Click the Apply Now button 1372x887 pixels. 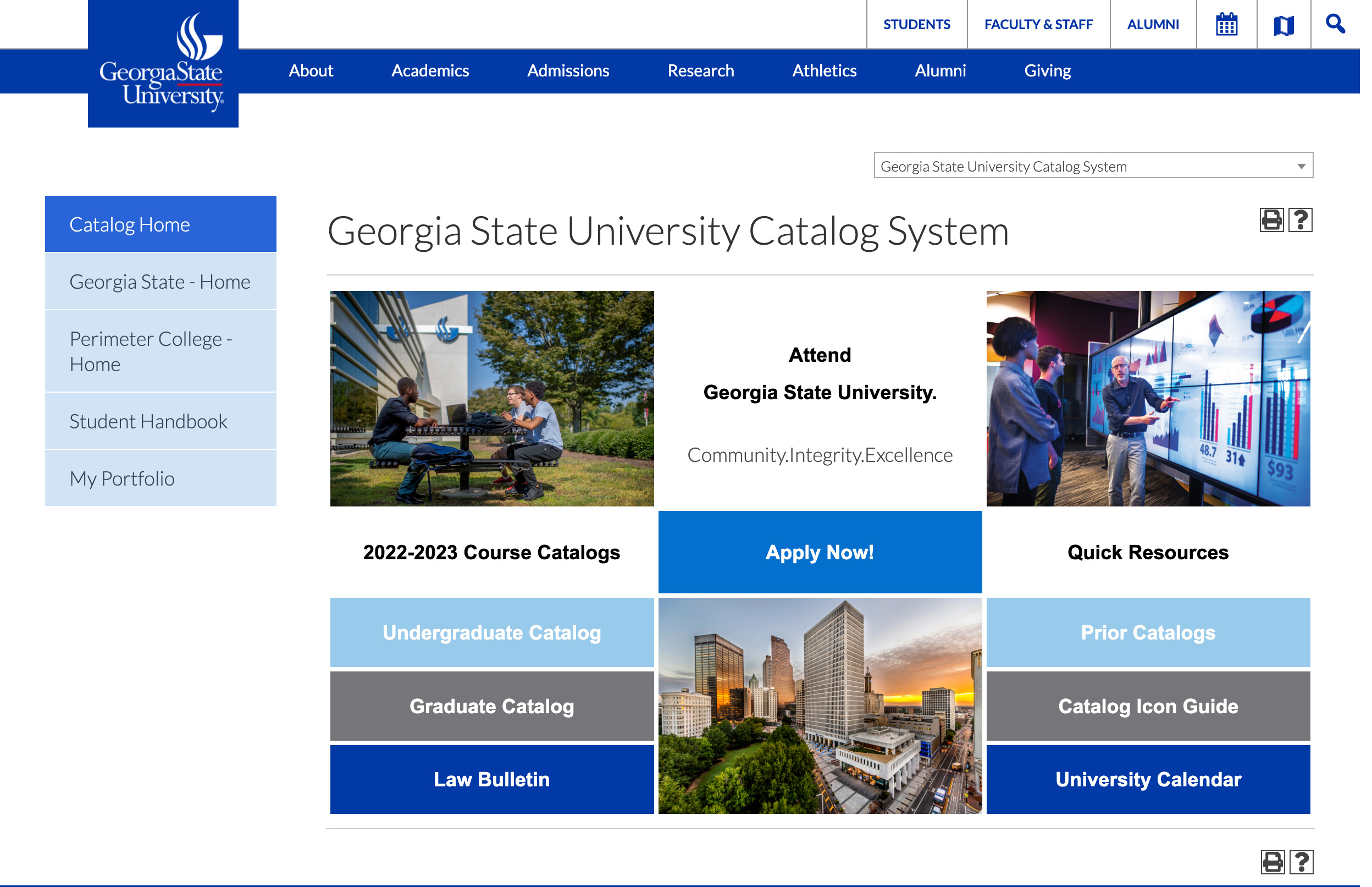coord(819,552)
